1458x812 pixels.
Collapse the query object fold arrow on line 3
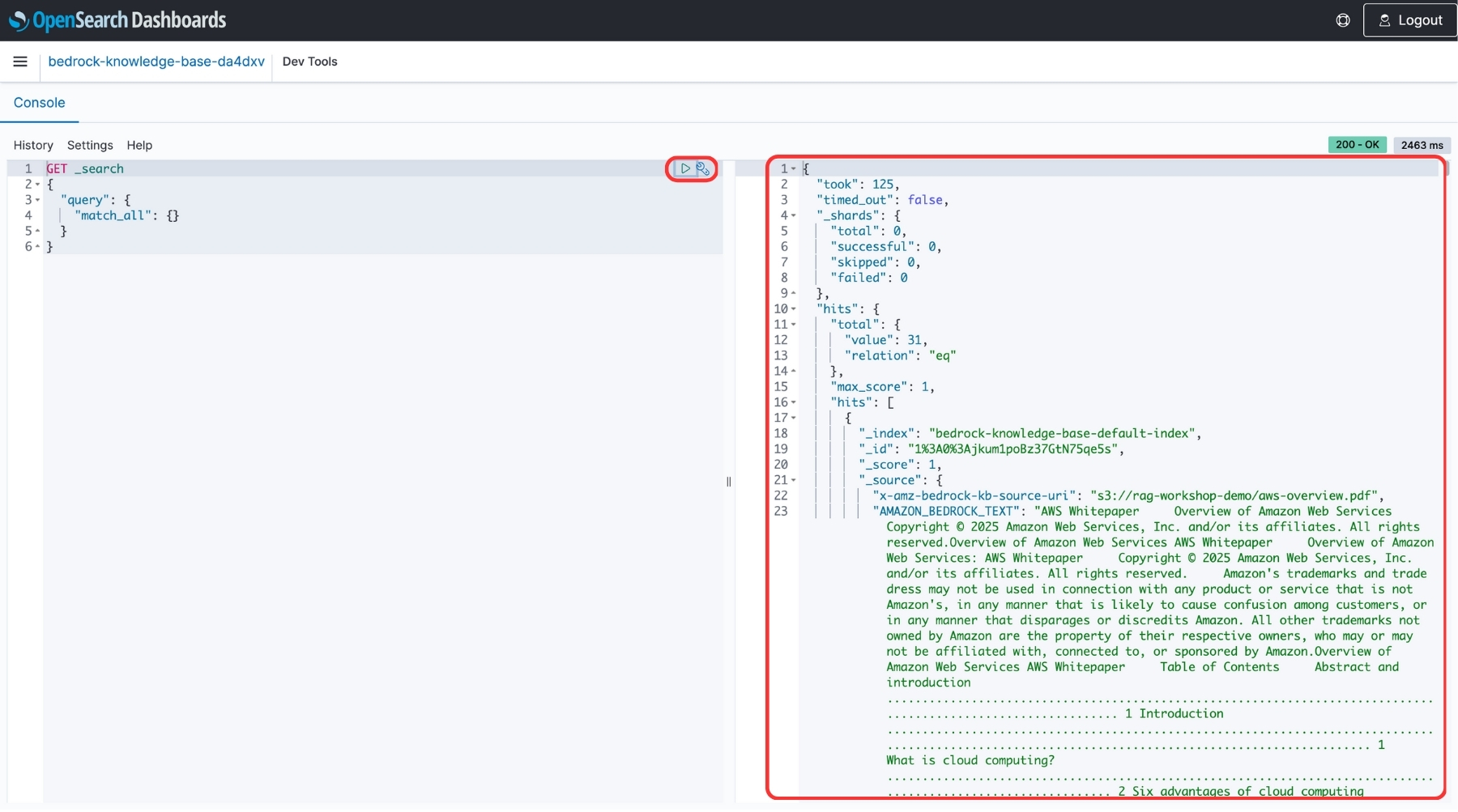(x=37, y=200)
